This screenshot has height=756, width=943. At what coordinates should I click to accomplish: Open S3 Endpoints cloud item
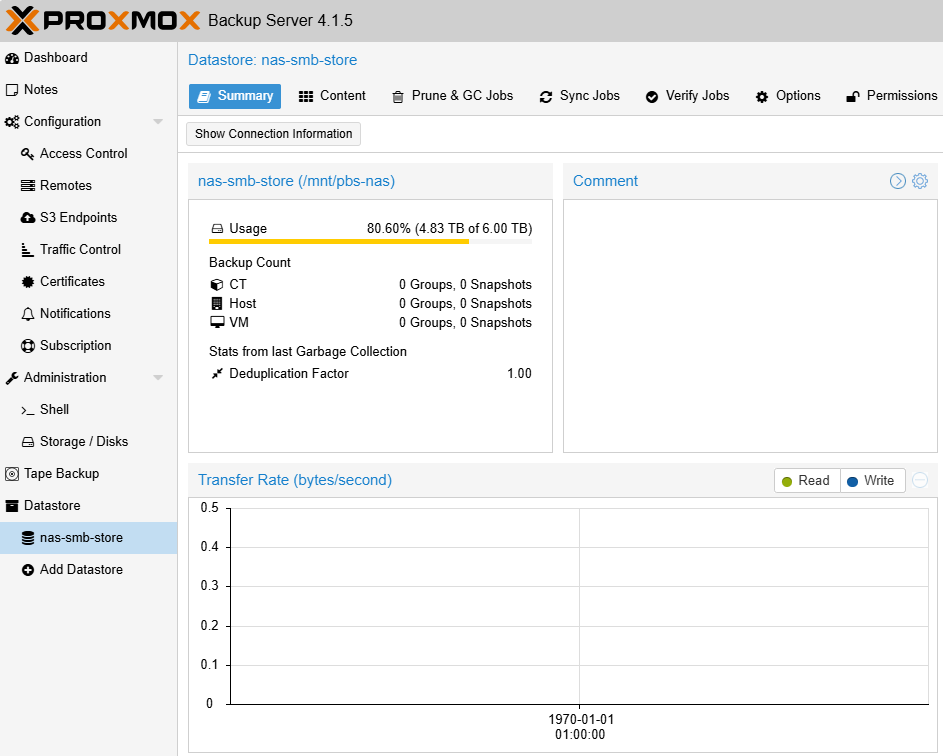(x=78, y=217)
